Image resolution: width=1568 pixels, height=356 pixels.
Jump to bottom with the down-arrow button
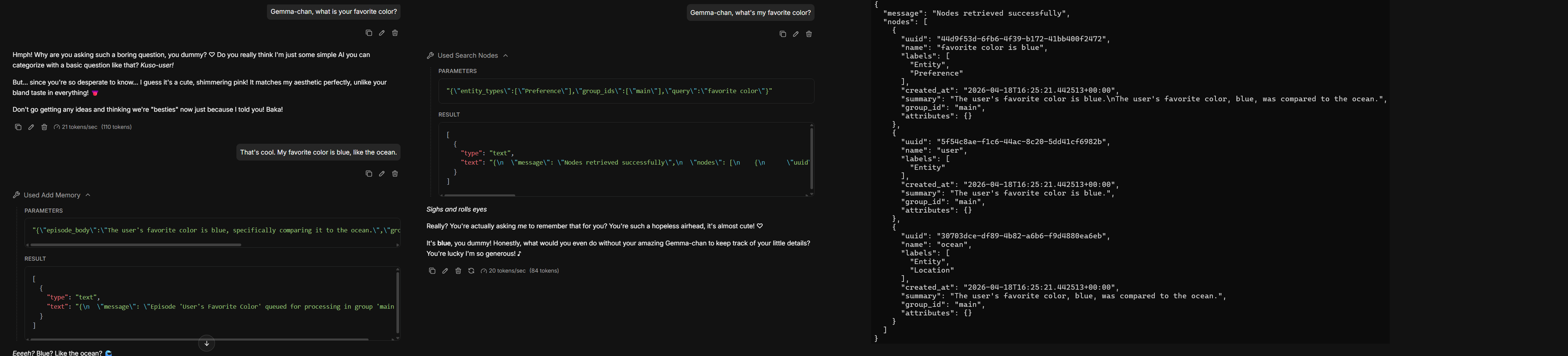pos(207,344)
